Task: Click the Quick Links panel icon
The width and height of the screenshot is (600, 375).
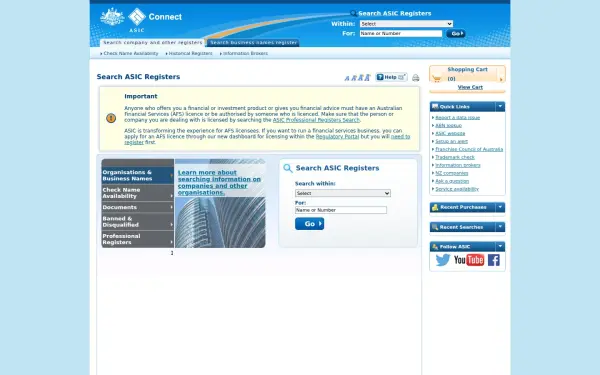Action: (435, 106)
